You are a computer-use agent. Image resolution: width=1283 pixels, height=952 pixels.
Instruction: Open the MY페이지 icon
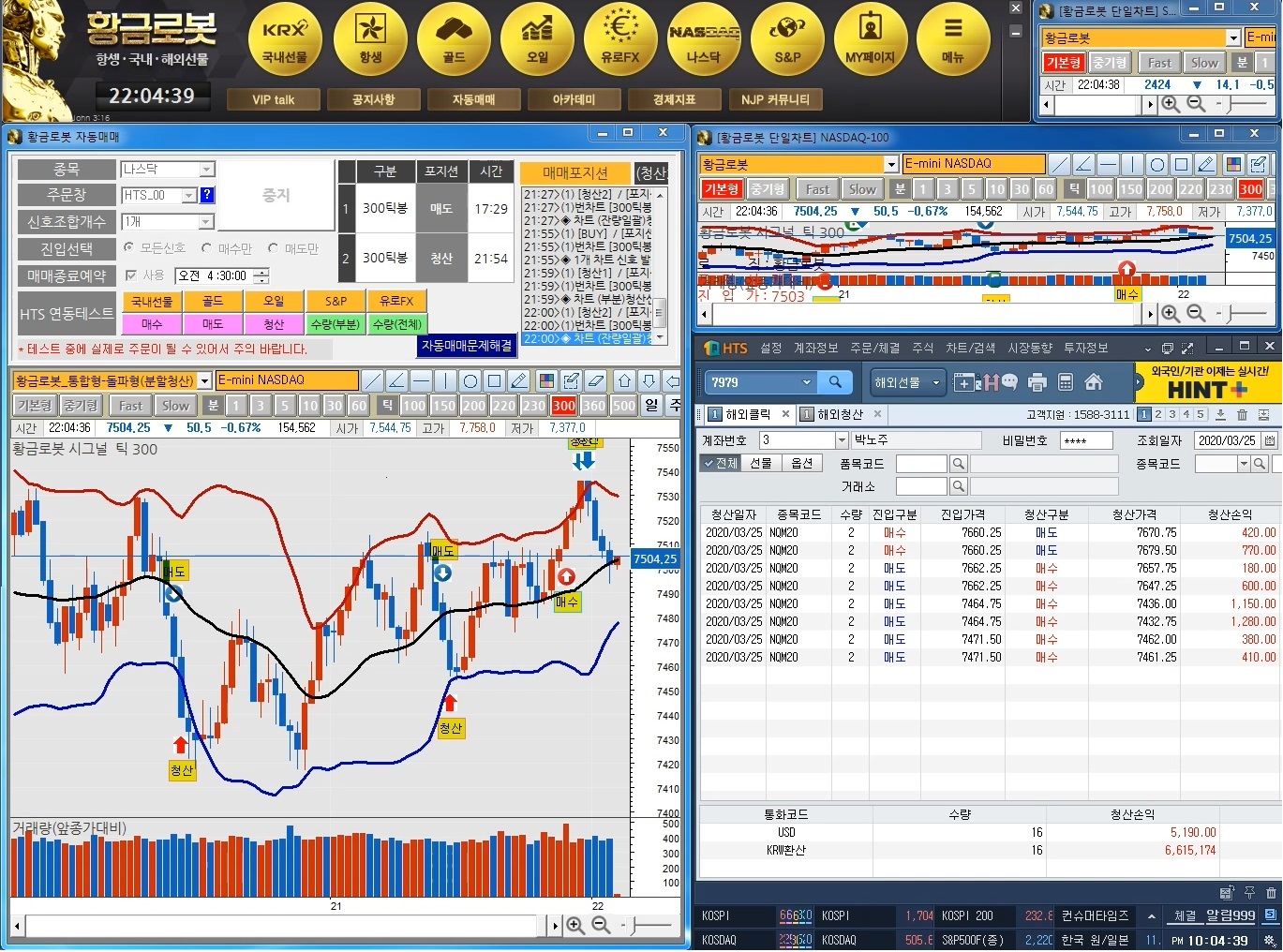tap(871, 38)
